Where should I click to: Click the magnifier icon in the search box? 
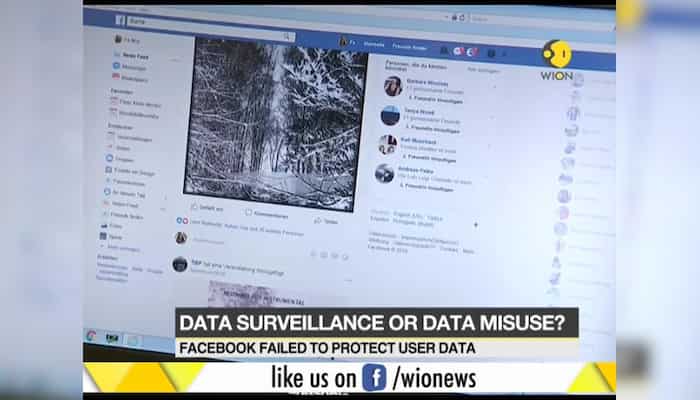[287, 37]
